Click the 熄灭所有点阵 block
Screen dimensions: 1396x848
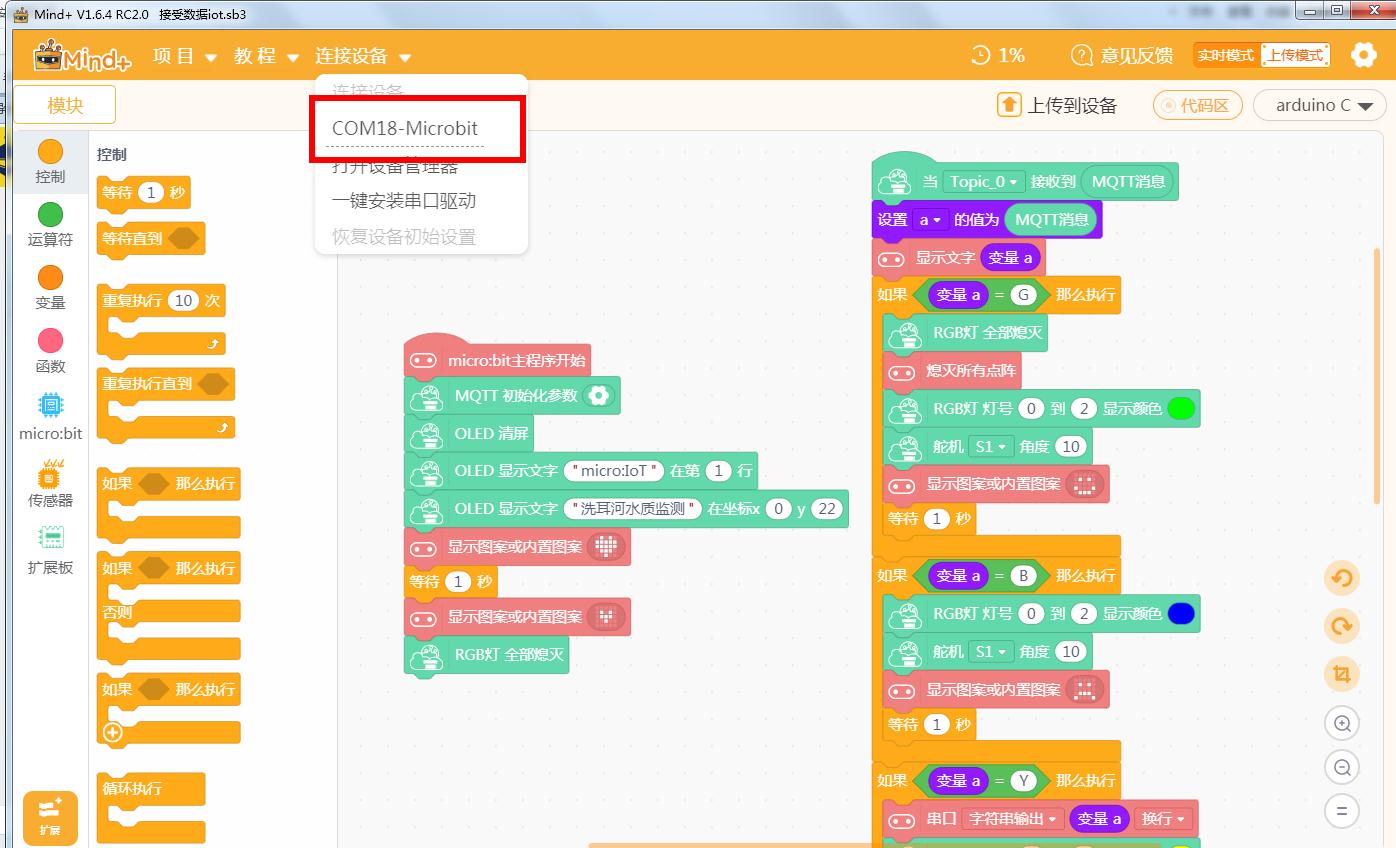pyautogui.click(x=952, y=371)
